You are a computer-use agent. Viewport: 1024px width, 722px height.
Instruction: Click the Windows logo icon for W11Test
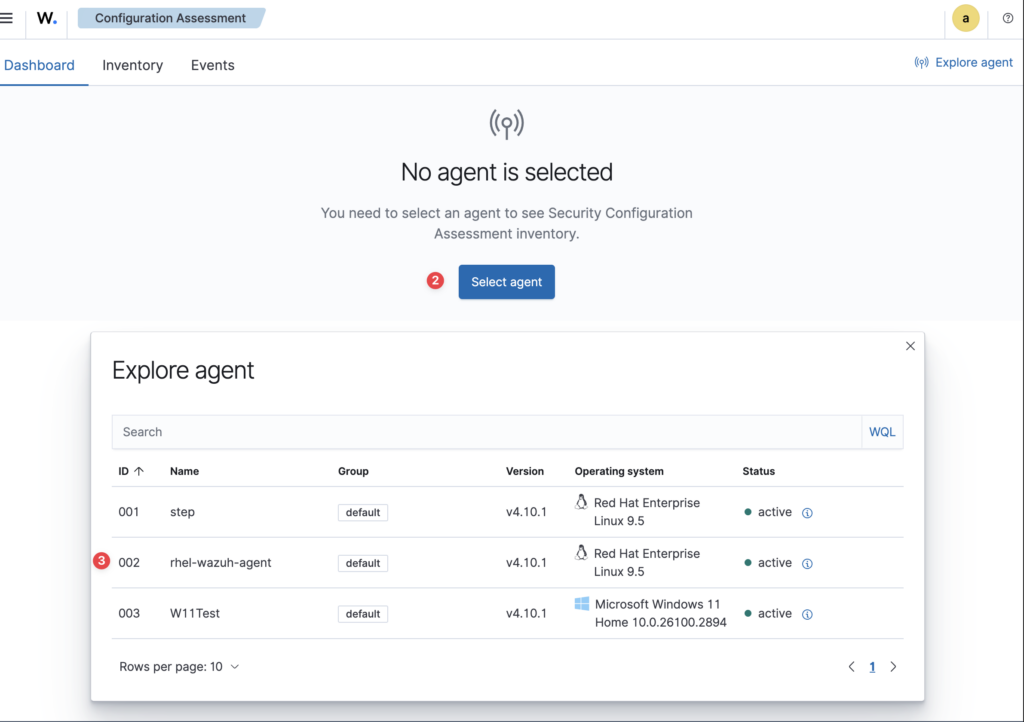pyautogui.click(x=582, y=604)
